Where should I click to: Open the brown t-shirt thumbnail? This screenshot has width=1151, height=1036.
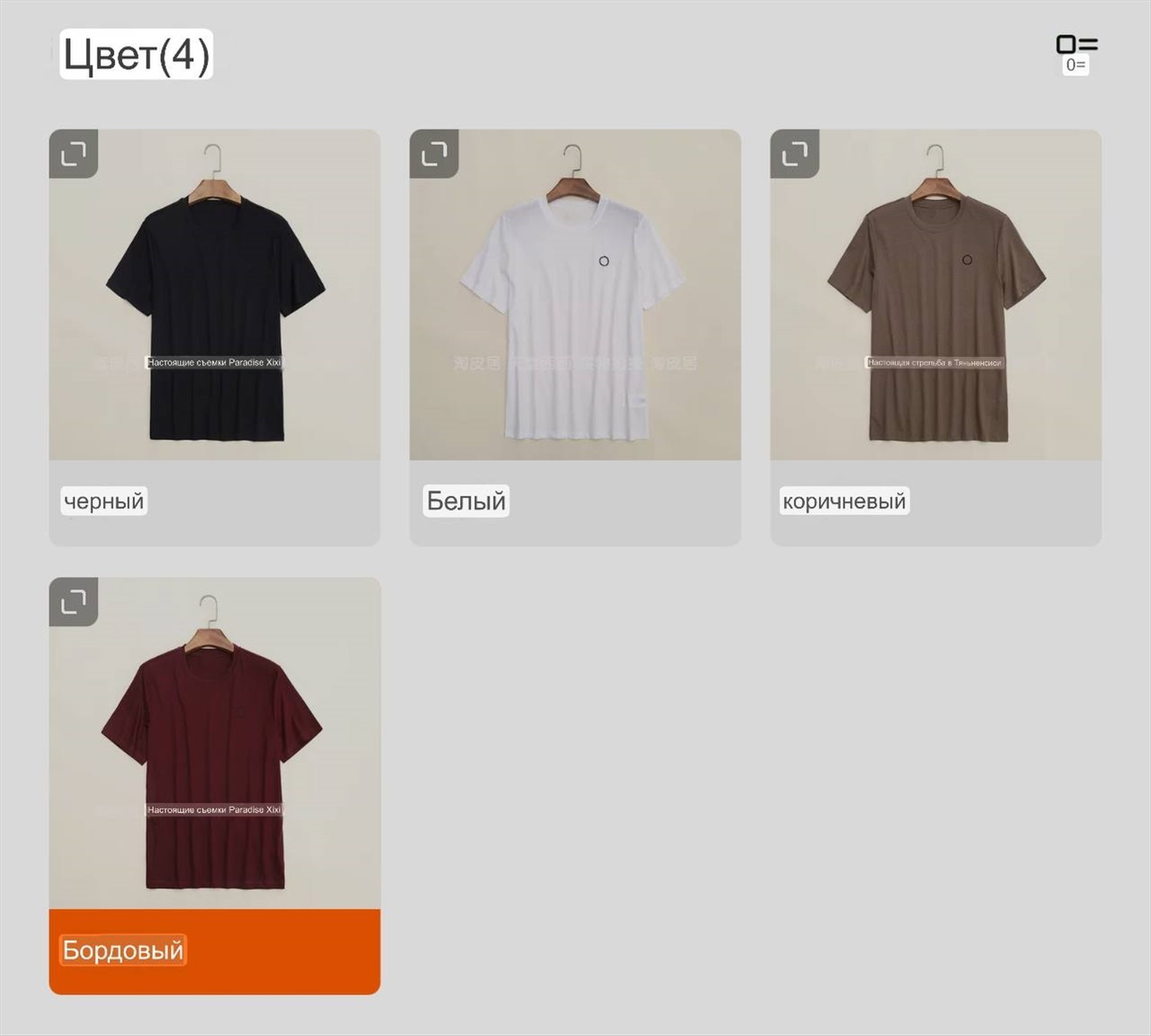936,295
